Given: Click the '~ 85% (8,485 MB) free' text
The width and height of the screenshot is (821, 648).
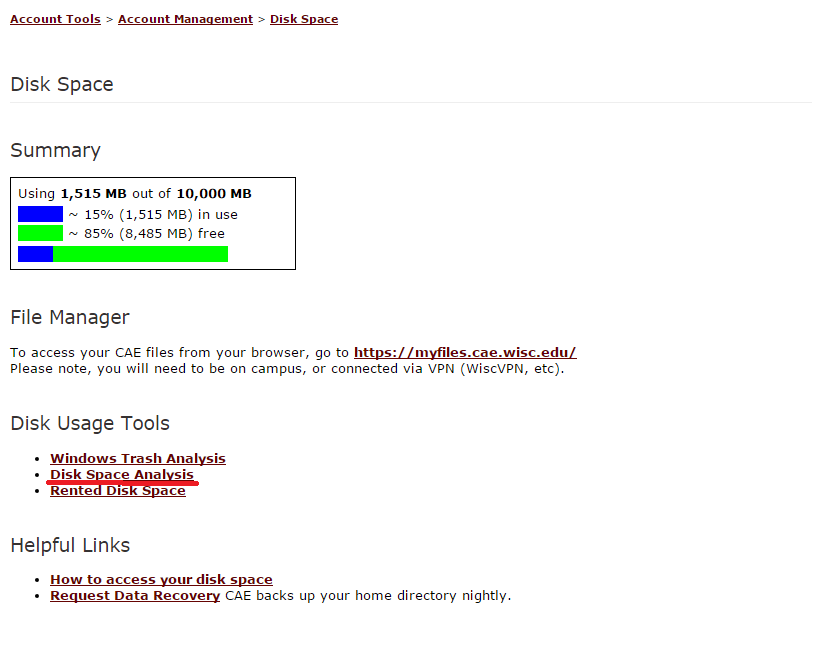Looking at the screenshot, I should pyautogui.click(x=147, y=233).
